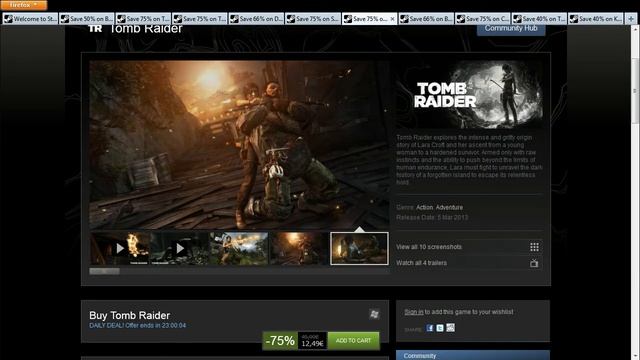Click the TV icon beside Watch all trailers

coord(534,263)
